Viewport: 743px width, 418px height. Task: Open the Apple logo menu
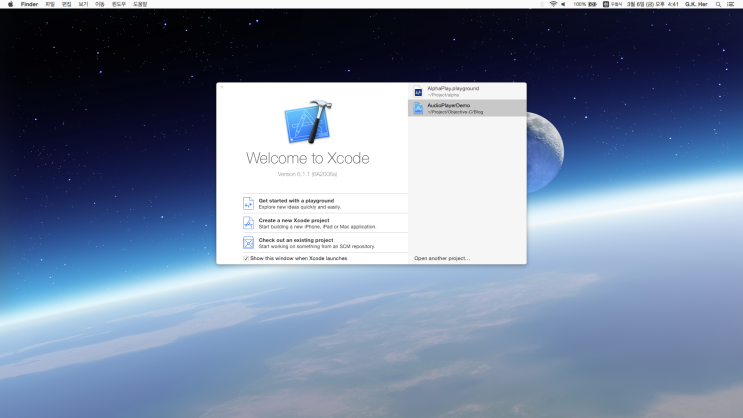tap(11, 4)
